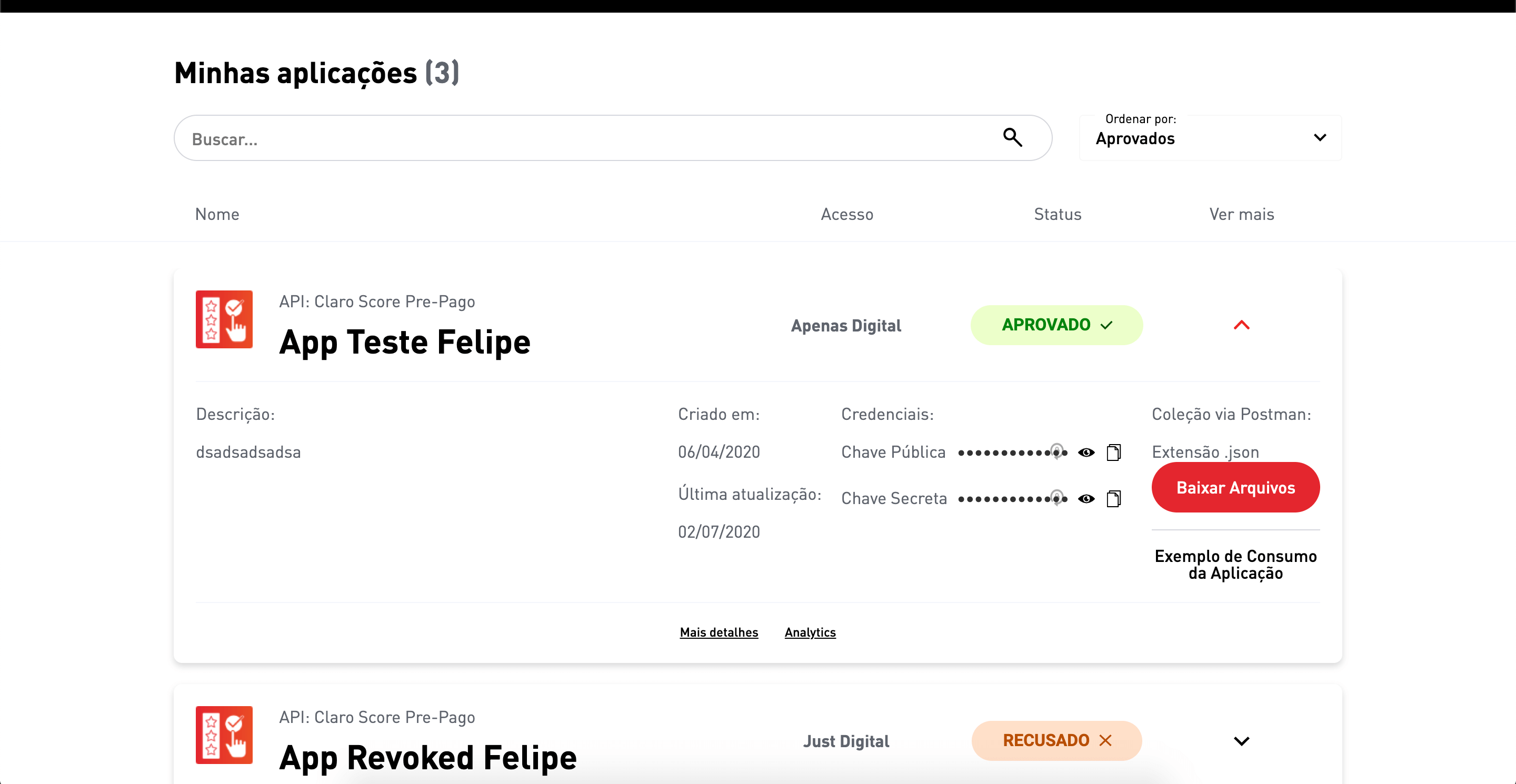Open the Ordenar por Aprovados dropdown
This screenshot has width=1516, height=784.
(x=1210, y=138)
